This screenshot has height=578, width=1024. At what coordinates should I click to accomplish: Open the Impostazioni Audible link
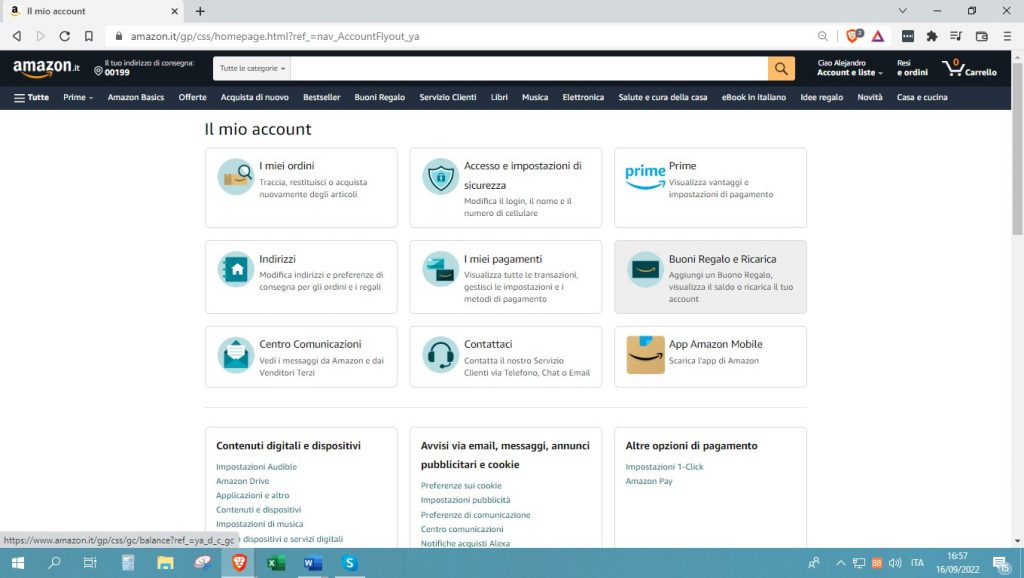(256, 467)
